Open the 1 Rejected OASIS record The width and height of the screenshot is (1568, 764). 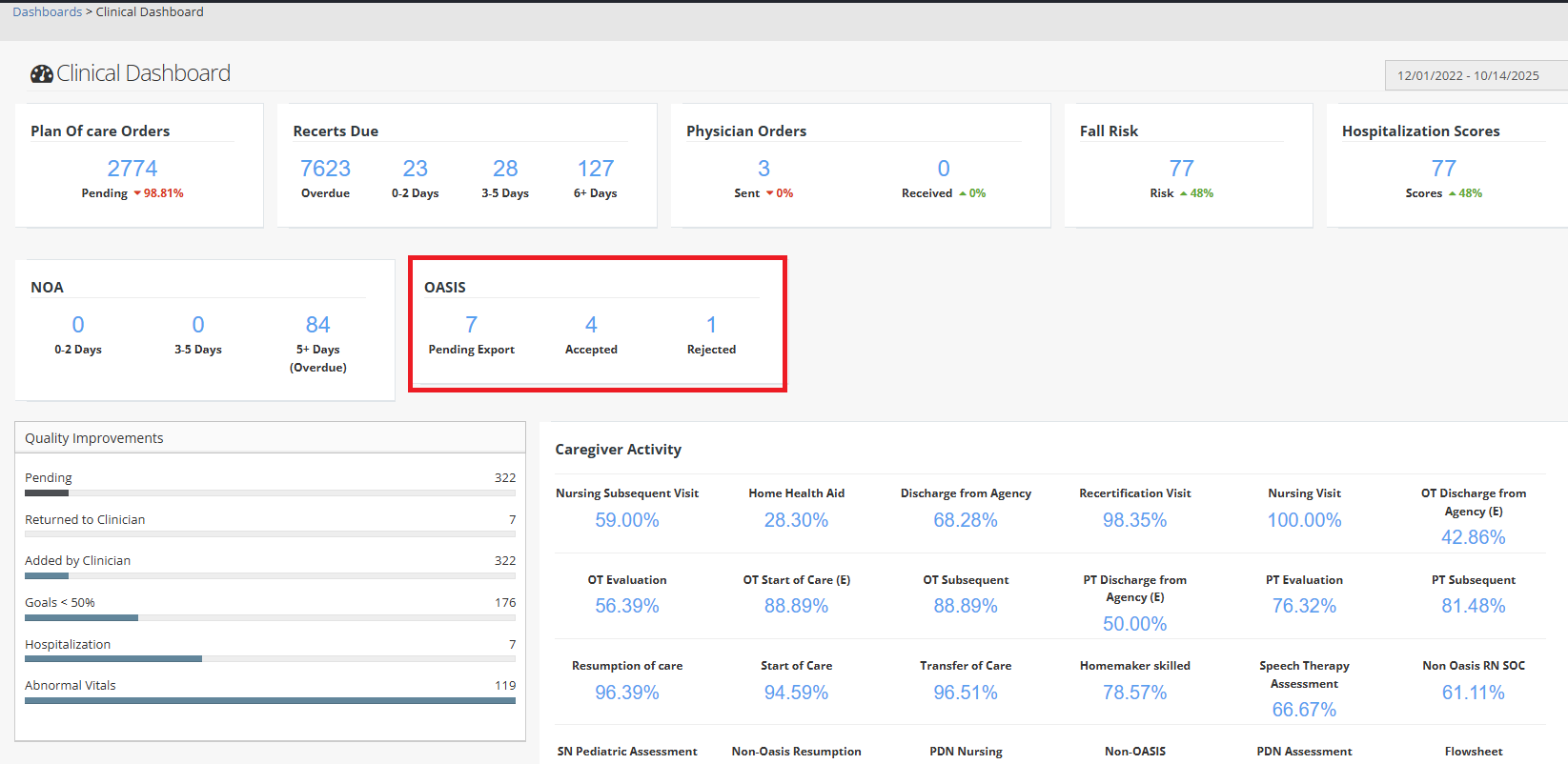(x=711, y=325)
